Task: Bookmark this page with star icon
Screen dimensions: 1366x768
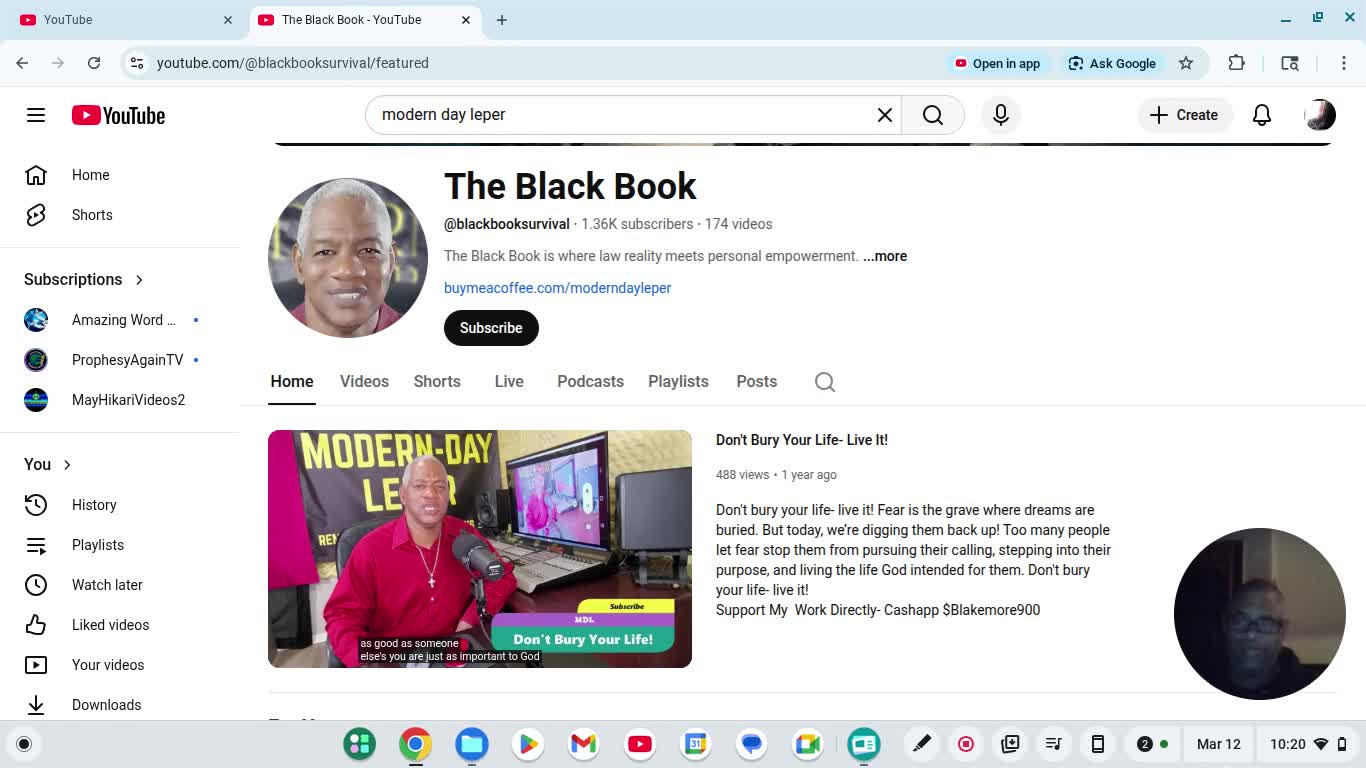Action: (x=1186, y=63)
